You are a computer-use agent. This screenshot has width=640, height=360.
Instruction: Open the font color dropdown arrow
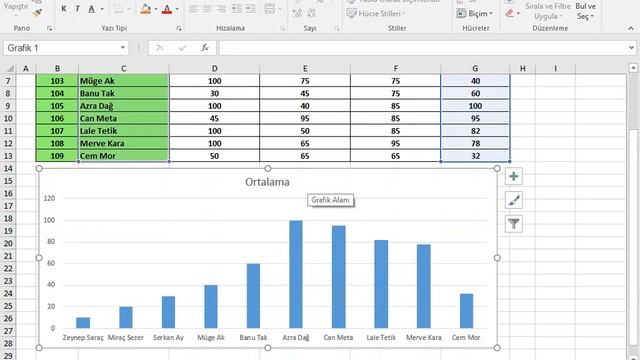click(177, 9)
